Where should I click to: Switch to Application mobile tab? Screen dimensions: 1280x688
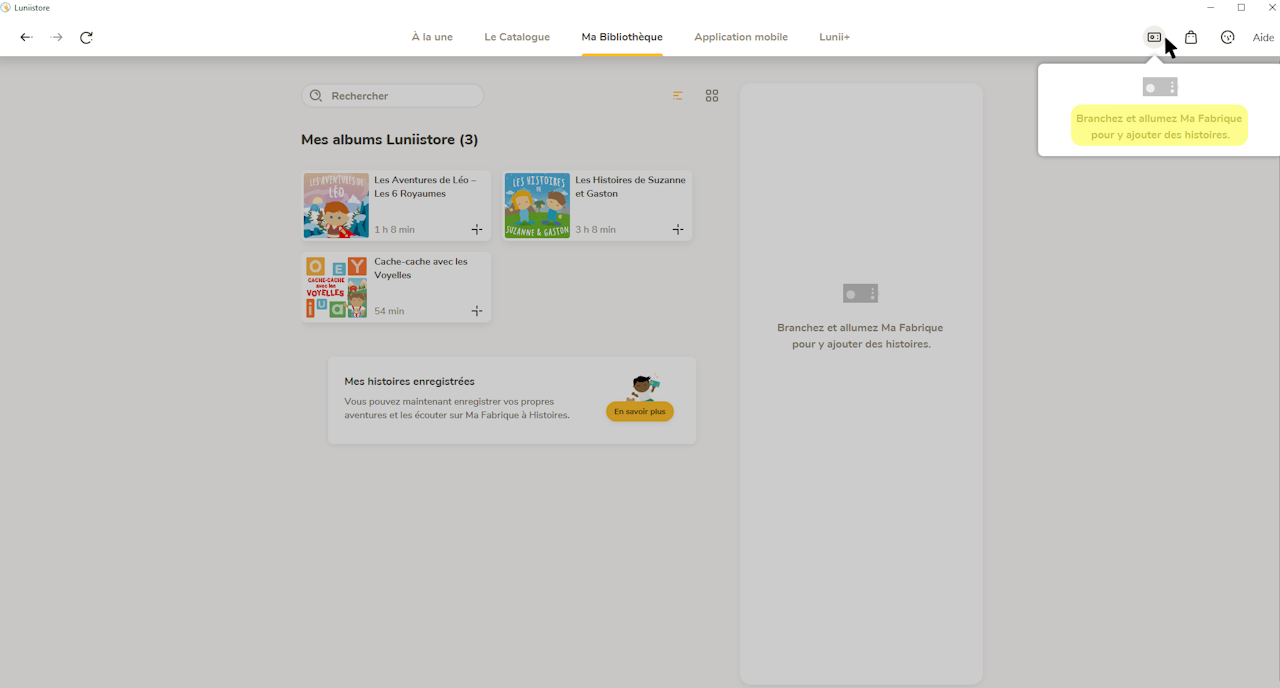[x=741, y=37]
